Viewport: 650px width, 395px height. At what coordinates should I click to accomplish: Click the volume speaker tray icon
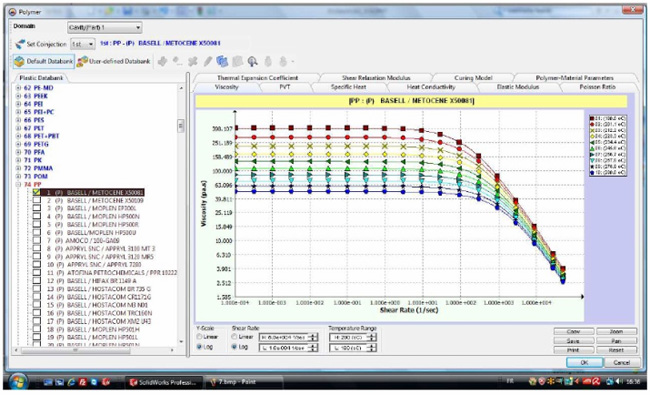619,382
